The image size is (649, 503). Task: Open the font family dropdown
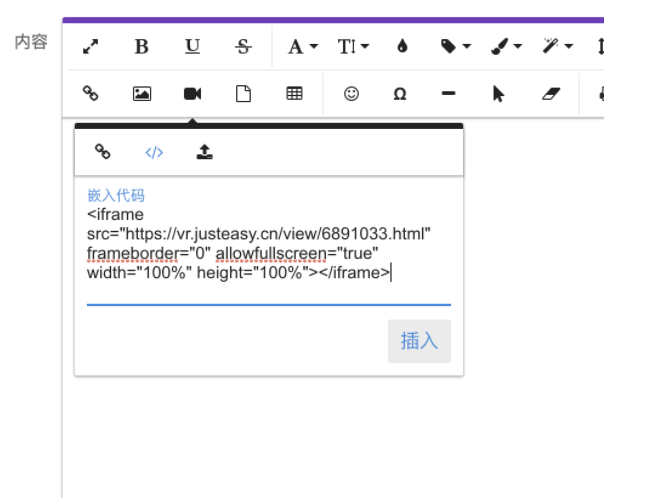tap(302, 46)
